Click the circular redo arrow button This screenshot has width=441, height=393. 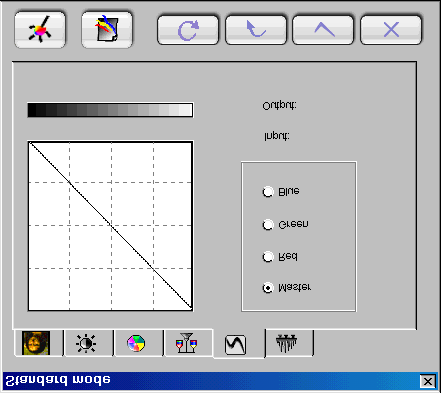tap(188, 30)
